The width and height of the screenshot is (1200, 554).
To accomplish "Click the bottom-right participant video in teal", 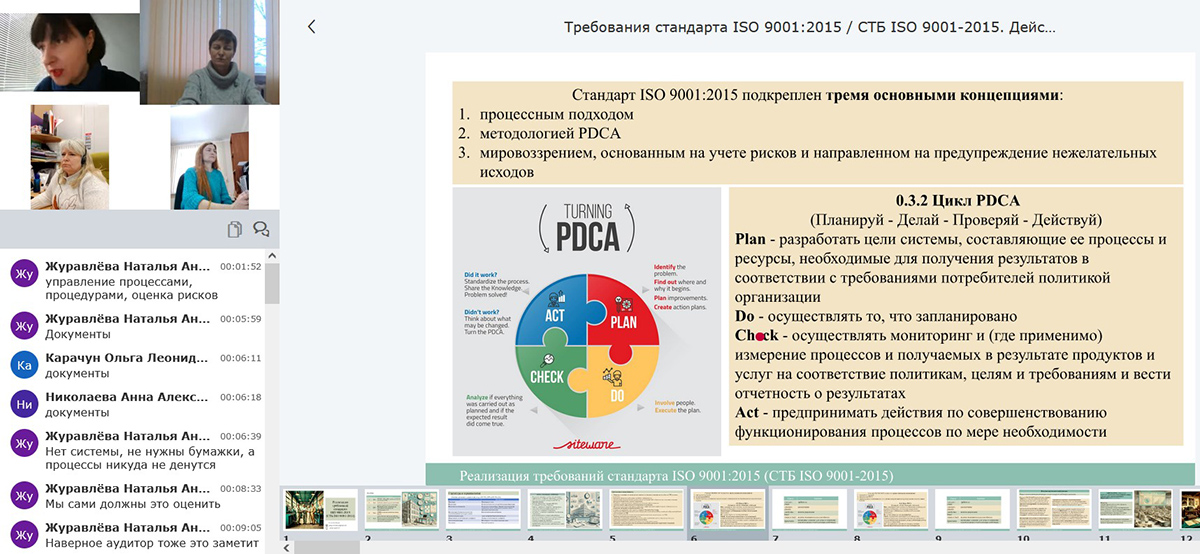I will tap(209, 158).
